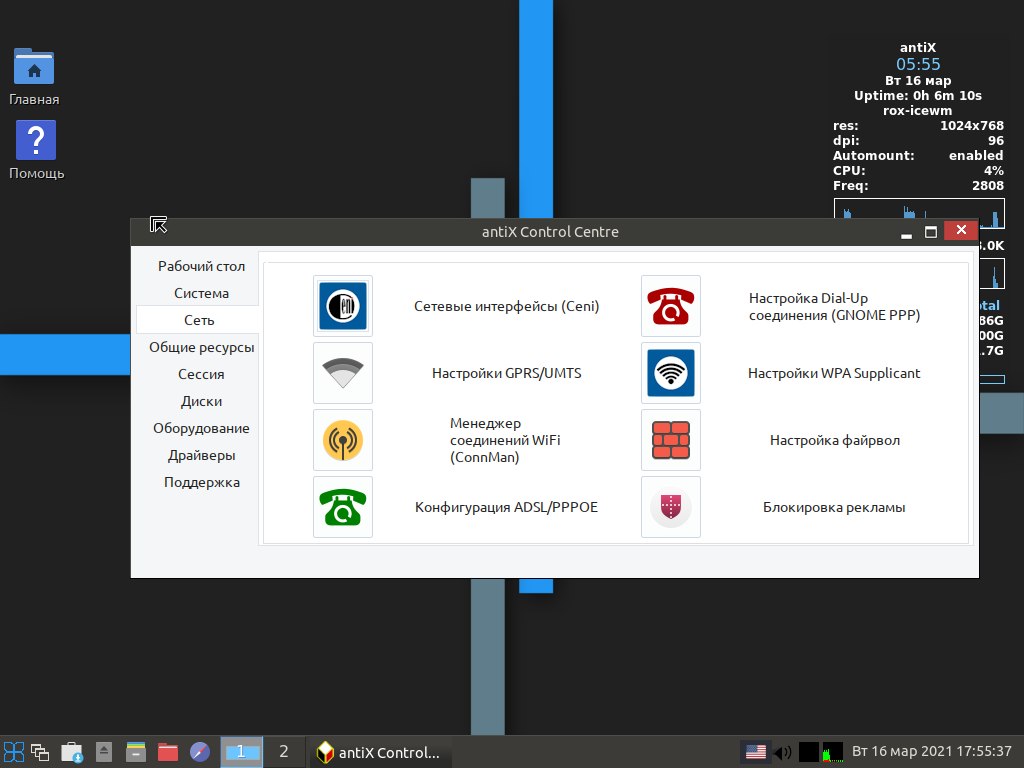Image resolution: width=1024 pixels, height=768 pixels.
Task: Close the antiX Control Centre window
Action: pyautogui.click(x=961, y=230)
